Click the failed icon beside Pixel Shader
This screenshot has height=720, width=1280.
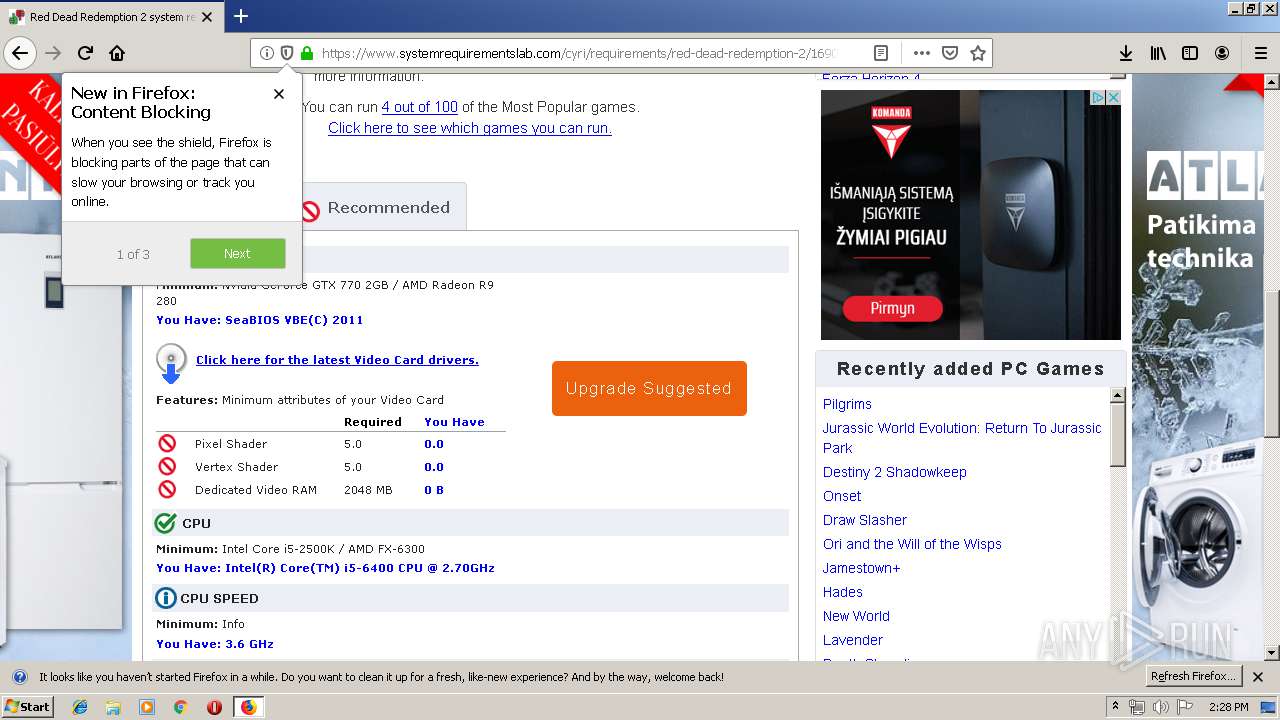click(x=167, y=443)
